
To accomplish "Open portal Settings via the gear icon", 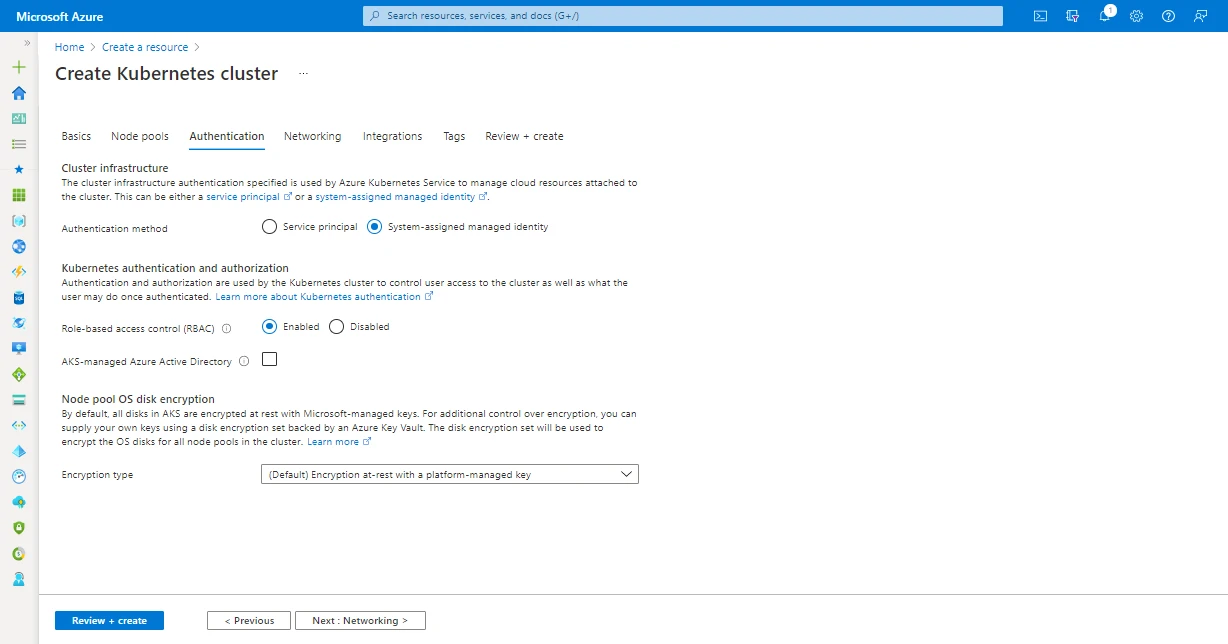I will 1136,16.
